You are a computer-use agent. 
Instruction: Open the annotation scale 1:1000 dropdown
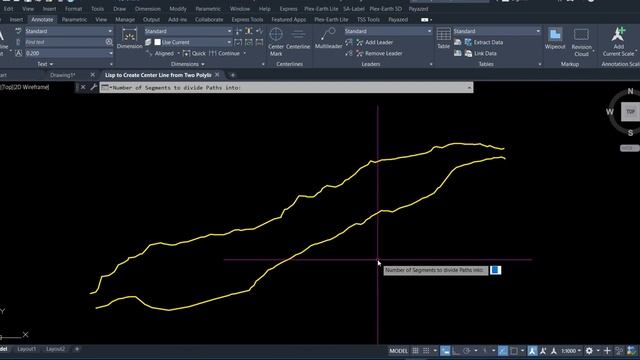(571, 351)
